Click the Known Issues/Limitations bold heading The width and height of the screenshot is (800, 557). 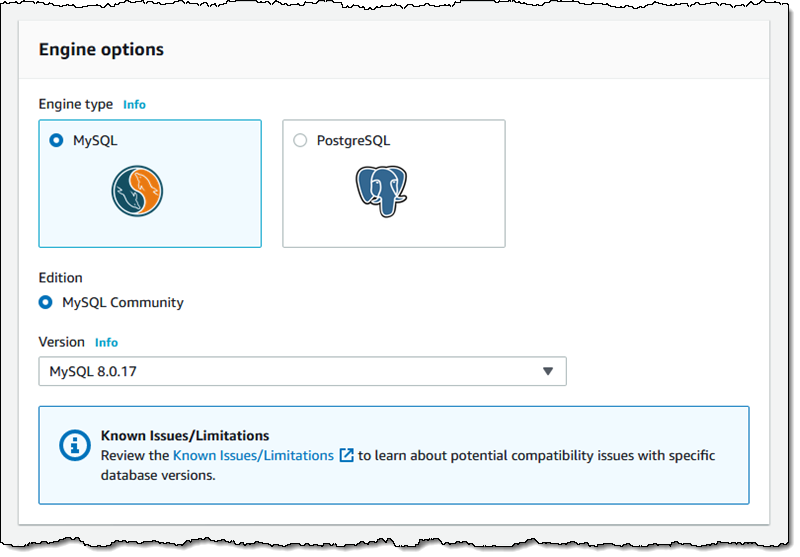[x=185, y=436]
